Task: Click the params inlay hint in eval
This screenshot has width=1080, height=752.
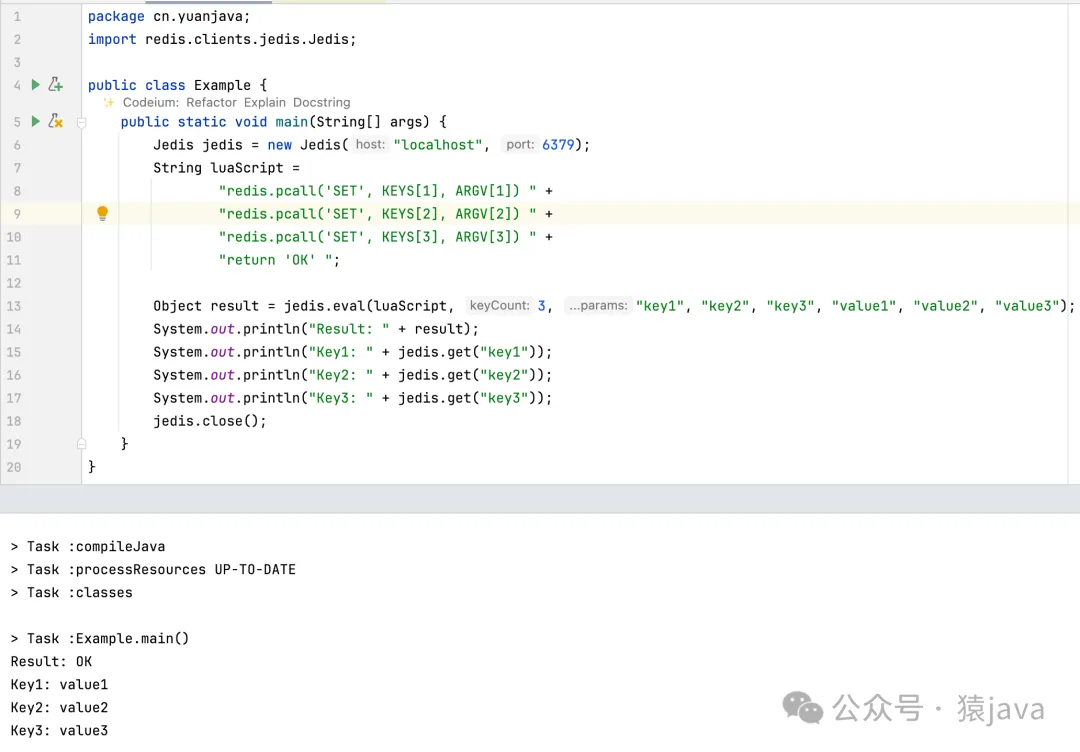Action: [x=597, y=306]
